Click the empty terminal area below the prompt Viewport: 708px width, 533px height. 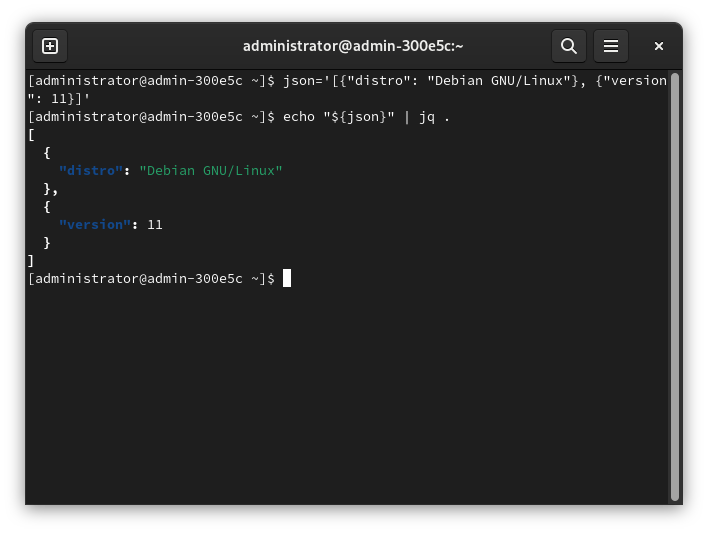(x=350, y=400)
